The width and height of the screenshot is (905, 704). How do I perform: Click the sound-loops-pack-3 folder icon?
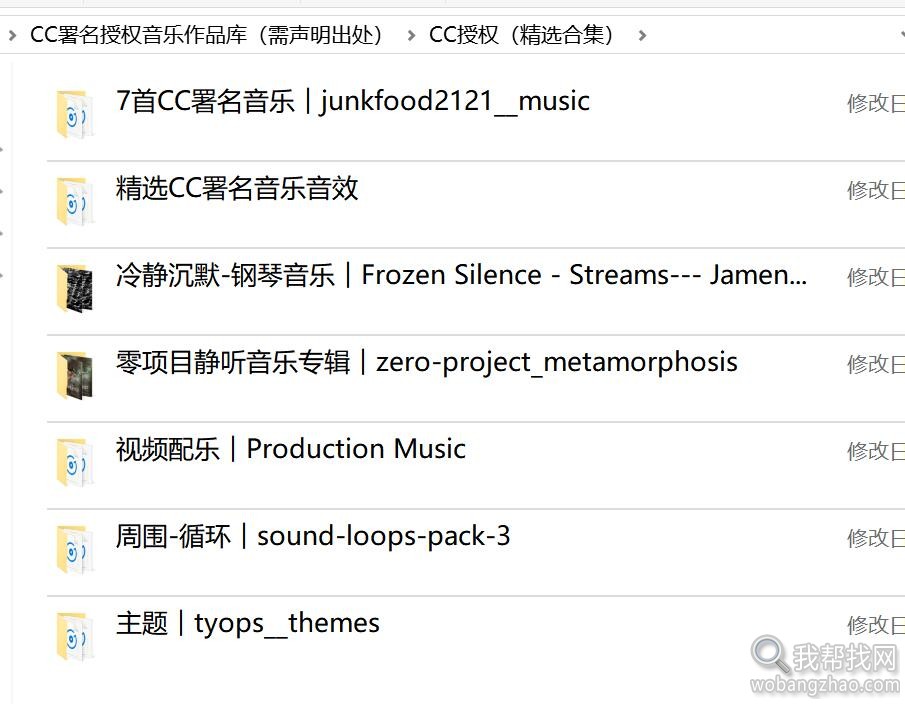[75, 550]
